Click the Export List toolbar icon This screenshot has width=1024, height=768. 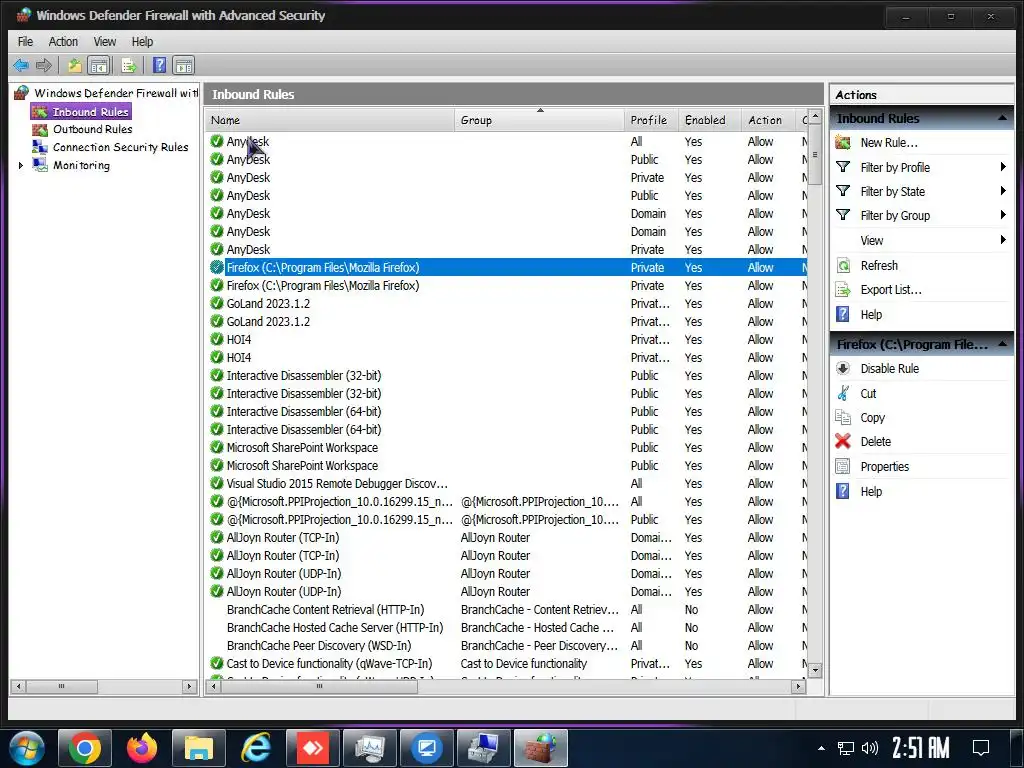click(x=129, y=65)
